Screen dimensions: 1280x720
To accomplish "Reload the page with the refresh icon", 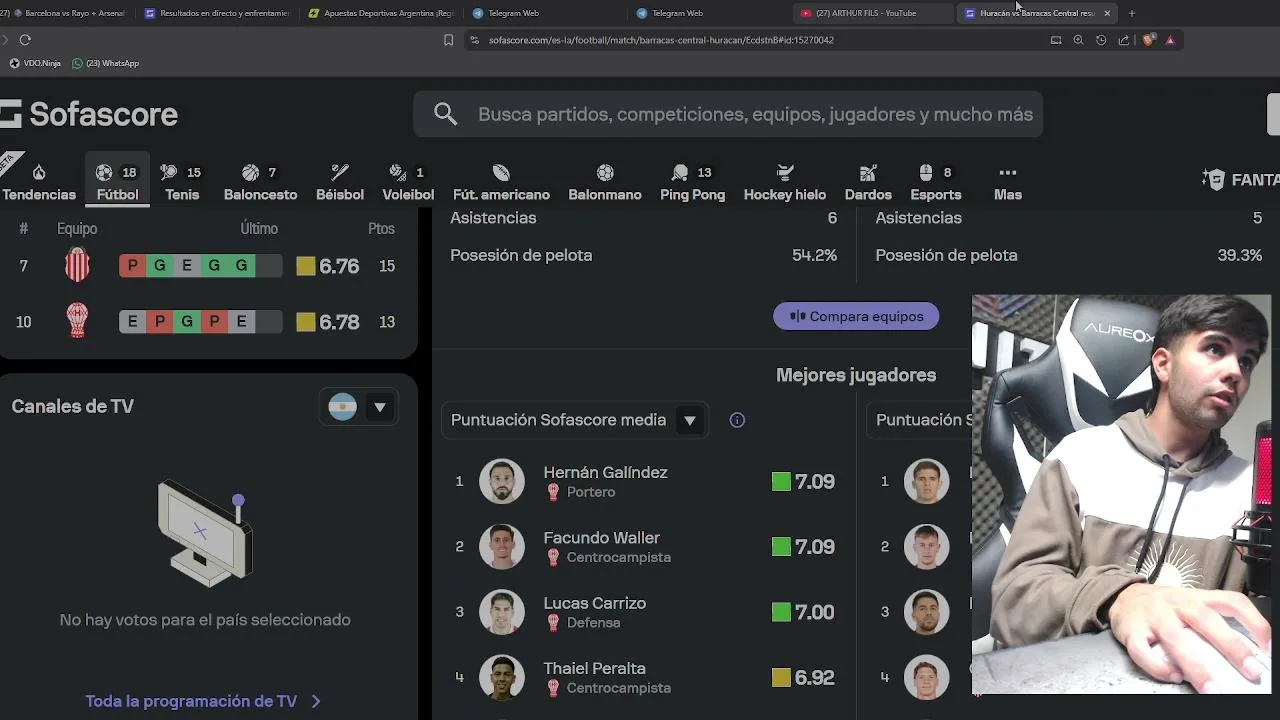I will pyautogui.click(x=25, y=40).
